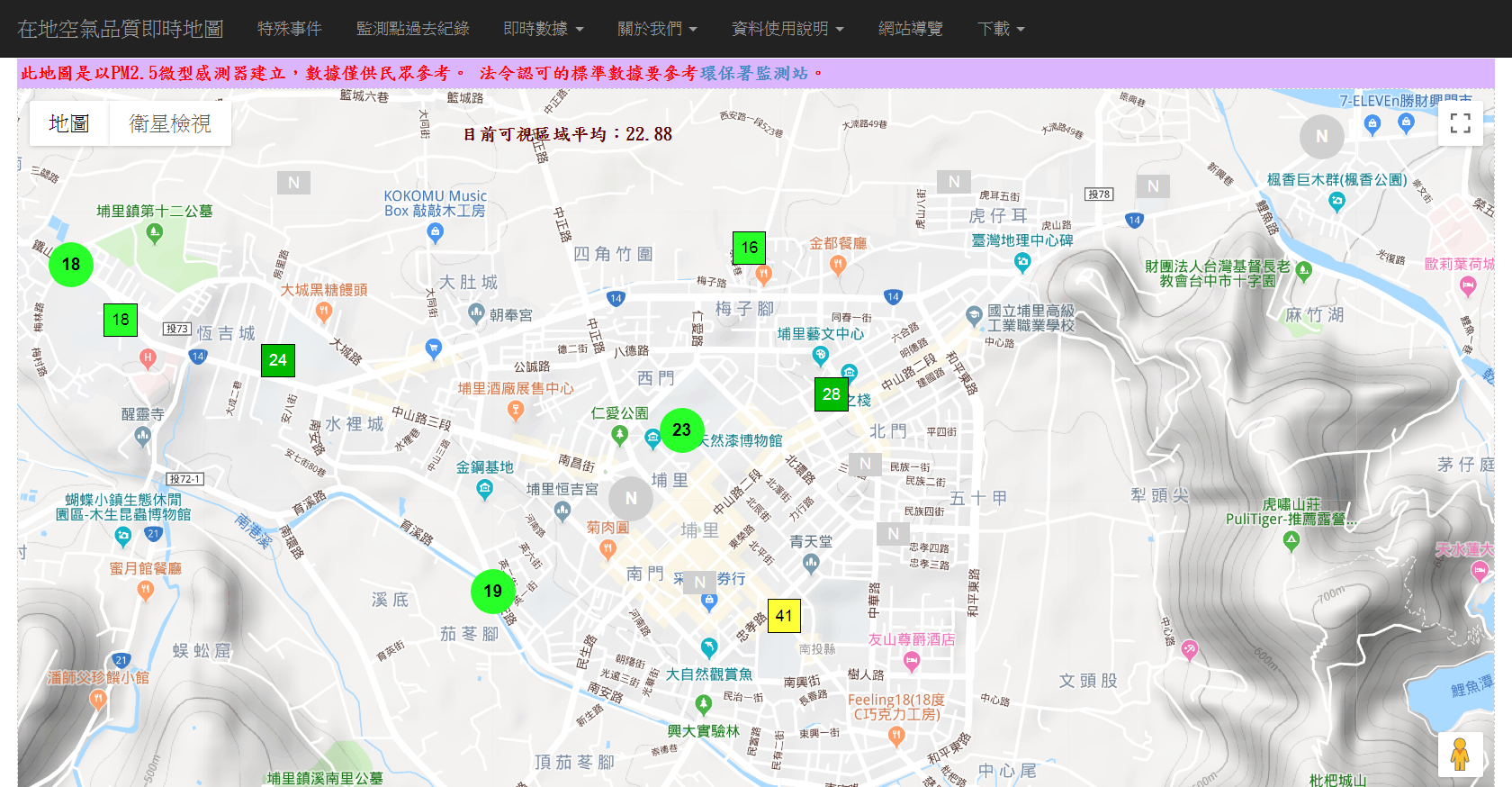Click the 埔里酒廠展售中心 map place pin
This screenshot has height=787, width=1512.
516,411
